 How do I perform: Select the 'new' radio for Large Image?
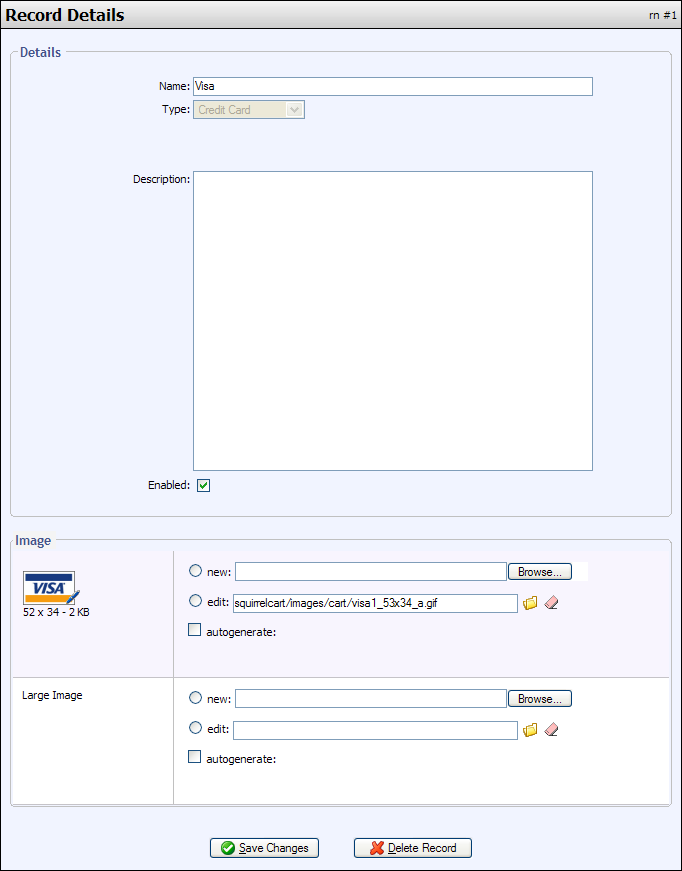pyautogui.click(x=195, y=698)
